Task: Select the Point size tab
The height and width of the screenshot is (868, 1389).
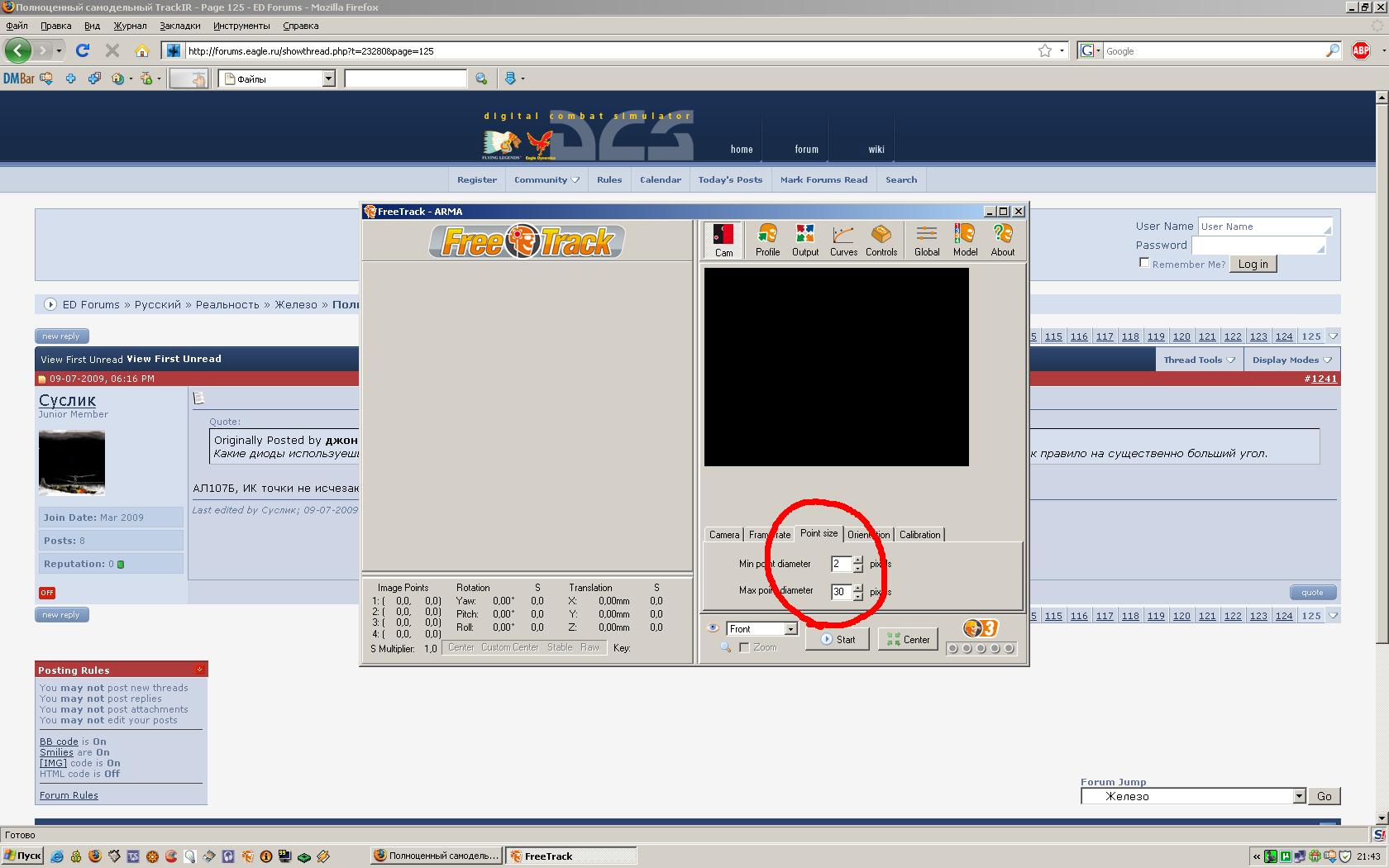Action: pyautogui.click(x=819, y=533)
